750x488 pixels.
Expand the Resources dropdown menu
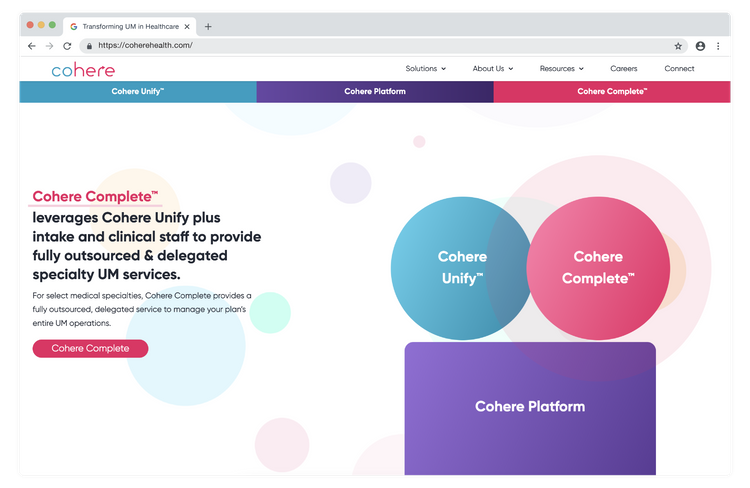pyautogui.click(x=562, y=68)
